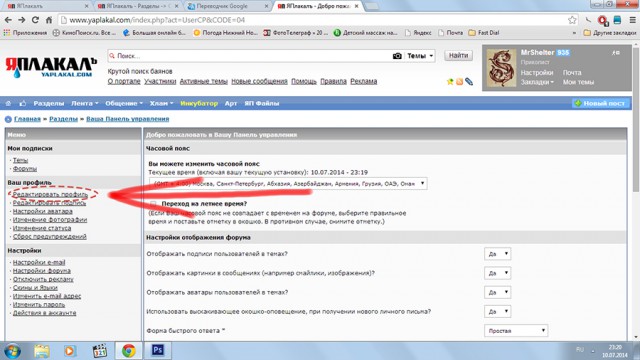
Task: Open the ЯП Файлы navbar item
Action: [262, 104]
